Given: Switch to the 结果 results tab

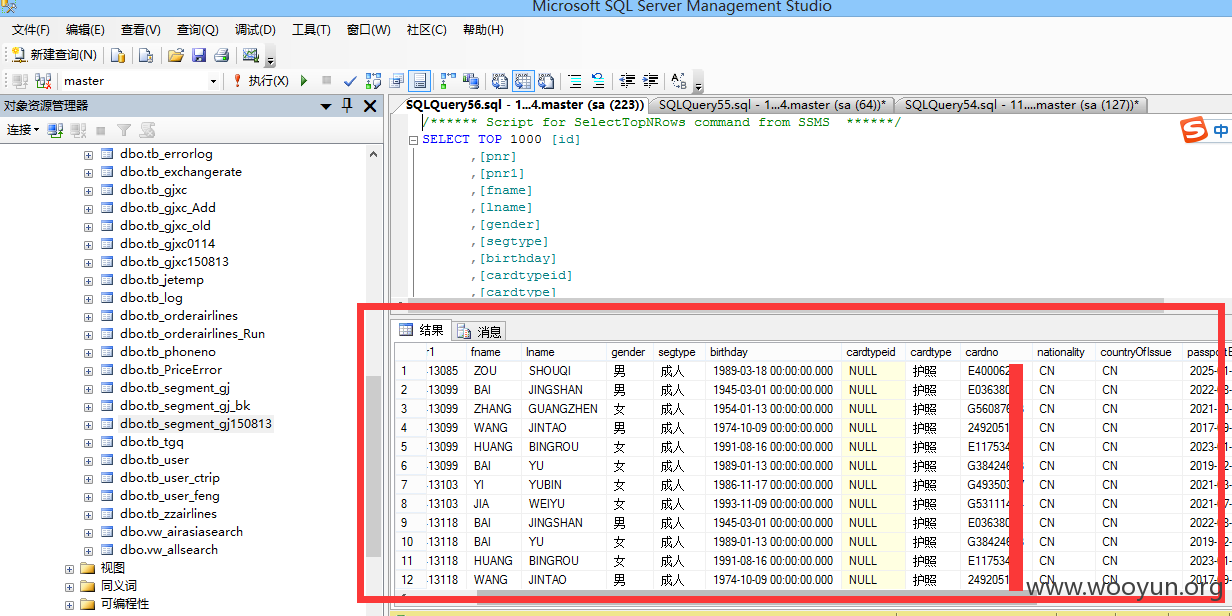Looking at the screenshot, I should 421,331.
